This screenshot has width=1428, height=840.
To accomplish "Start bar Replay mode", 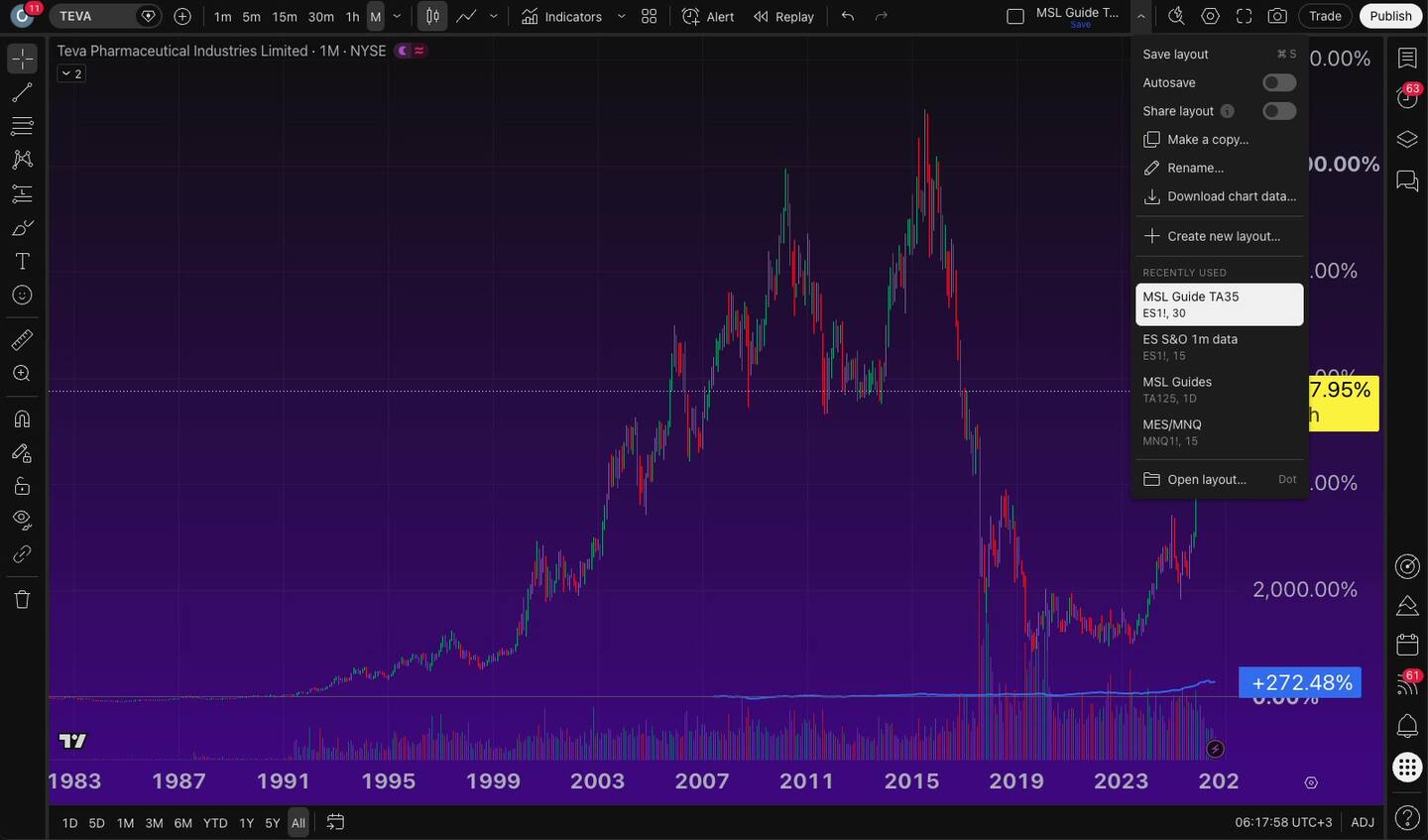I will coord(783,16).
